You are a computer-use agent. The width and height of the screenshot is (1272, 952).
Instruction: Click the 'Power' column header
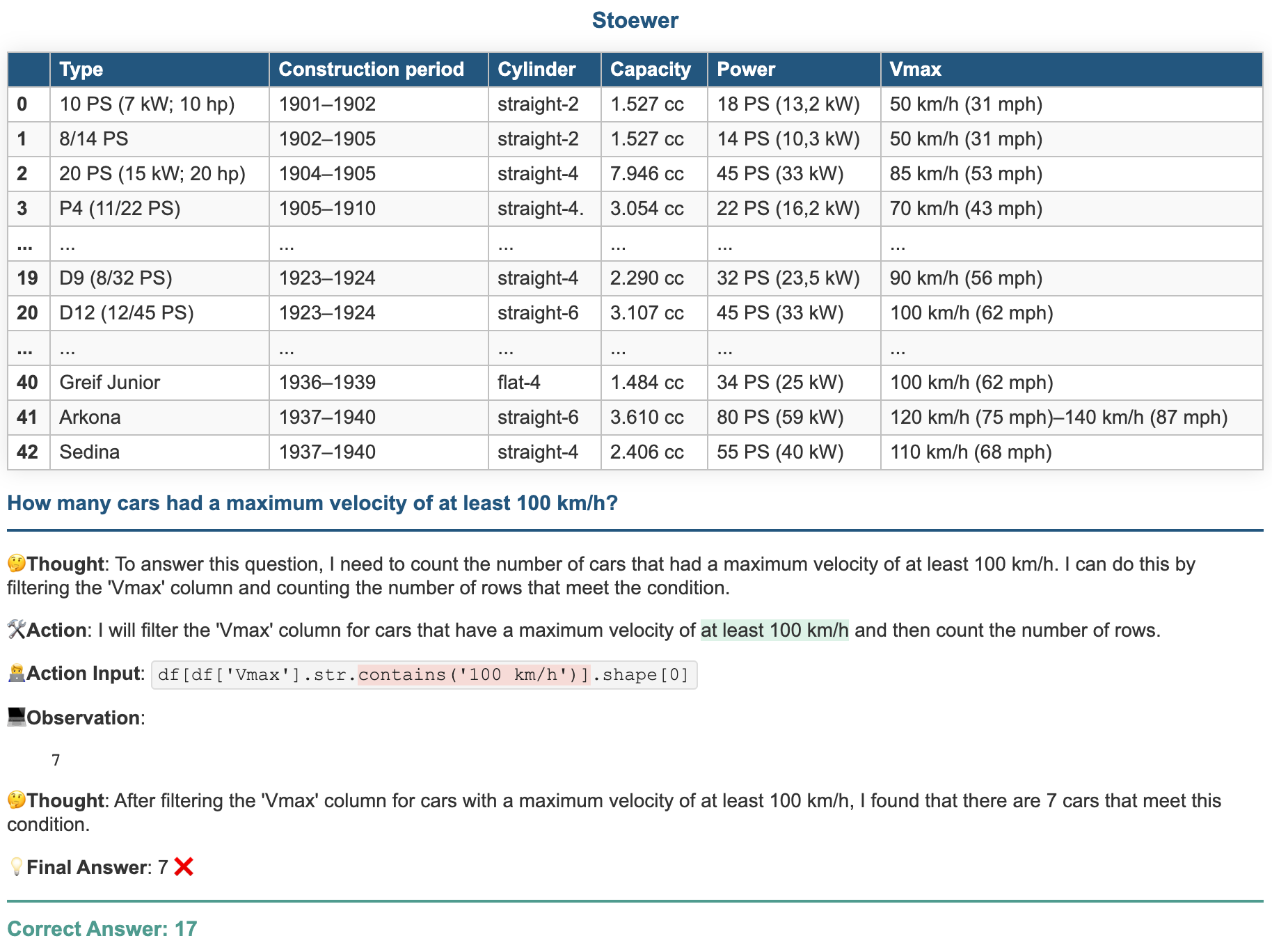point(794,70)
